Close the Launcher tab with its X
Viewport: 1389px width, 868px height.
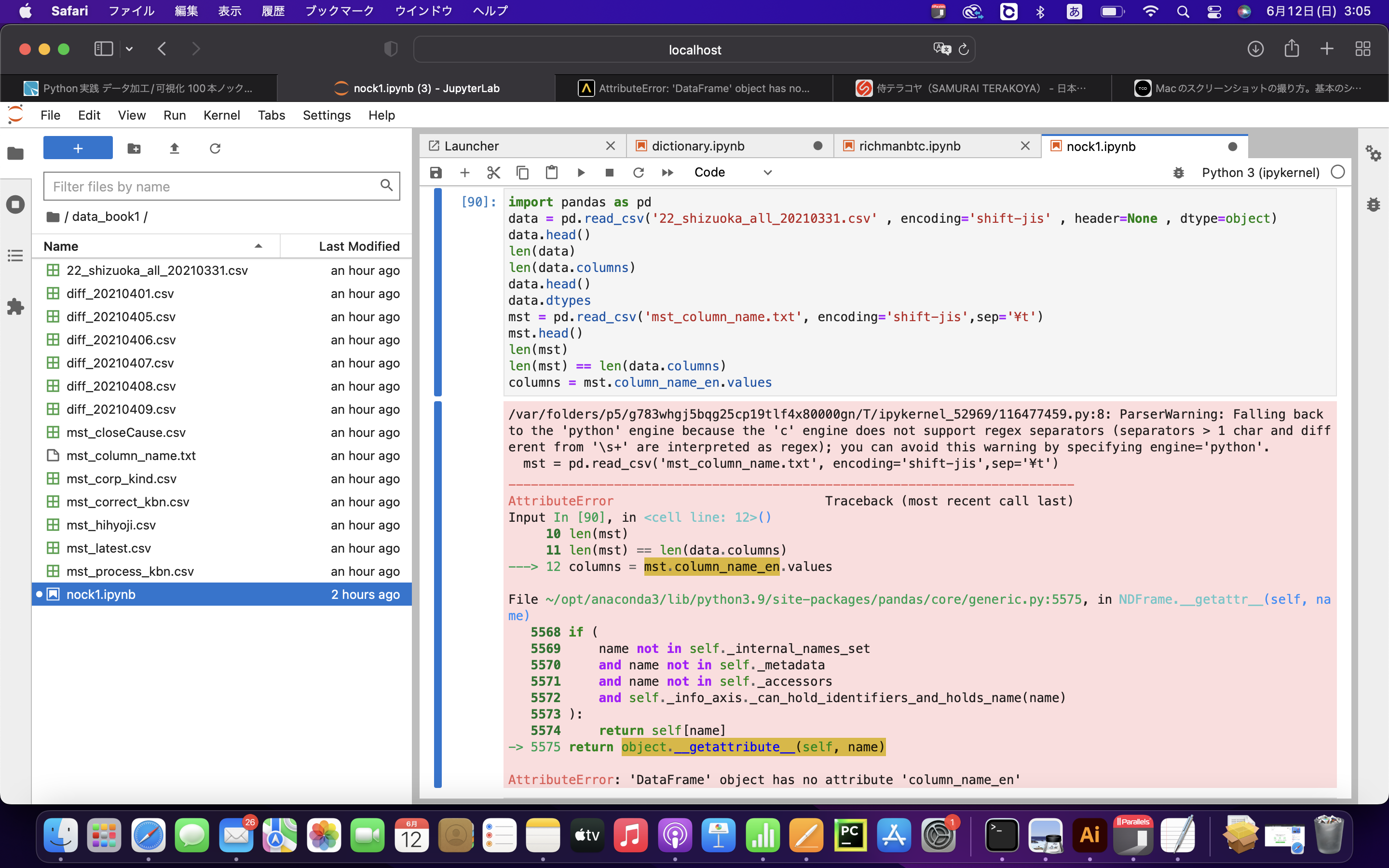point(611,146)
